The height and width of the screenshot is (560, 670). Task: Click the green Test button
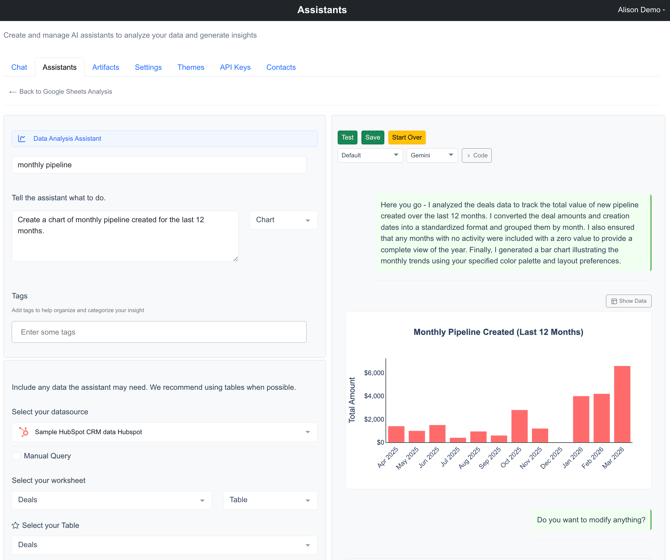coord(347,138)
